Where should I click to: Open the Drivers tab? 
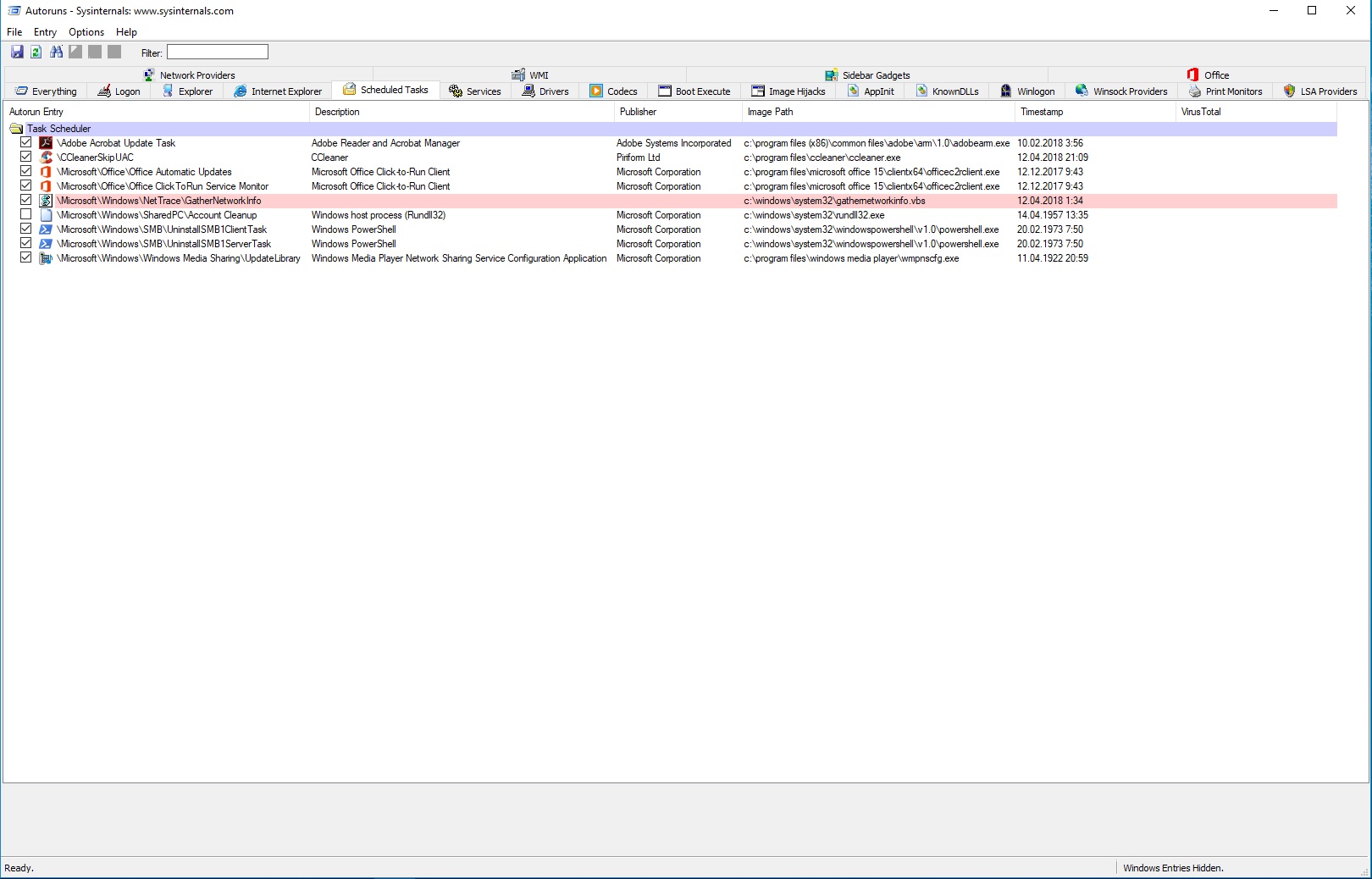pyautogui.click(x=546, y=91)
